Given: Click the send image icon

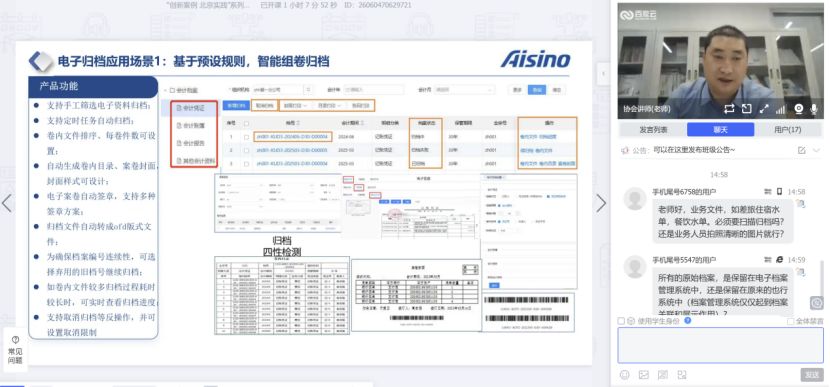Looking at the screenshot, I should tap(644, 375).
